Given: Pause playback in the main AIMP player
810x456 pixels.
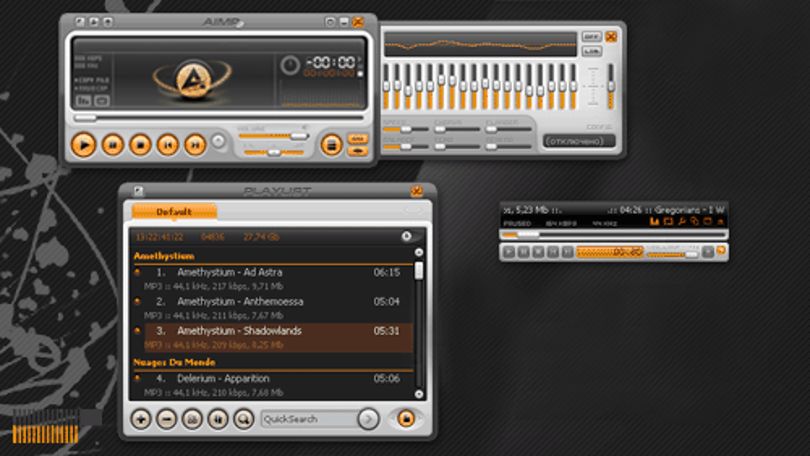Looking at the screenshot, I should (x=113, y=145).
